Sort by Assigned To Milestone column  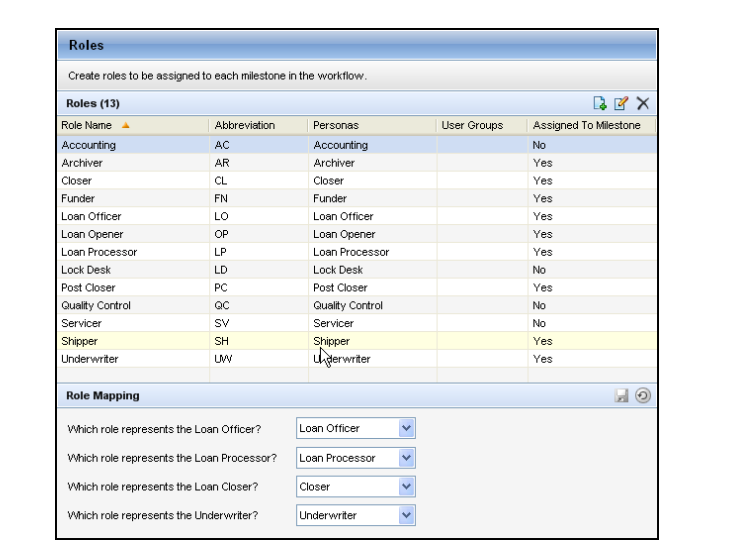(591, 125)
